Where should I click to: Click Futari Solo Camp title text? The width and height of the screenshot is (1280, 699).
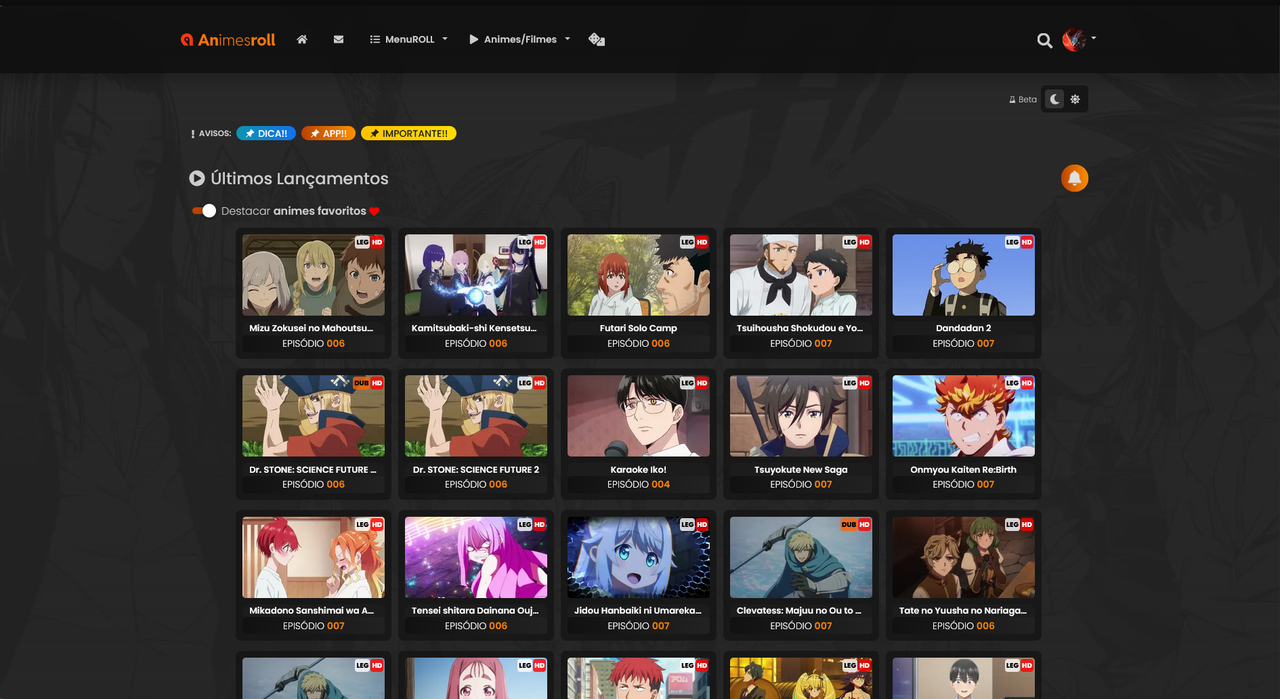click(638, 328)
